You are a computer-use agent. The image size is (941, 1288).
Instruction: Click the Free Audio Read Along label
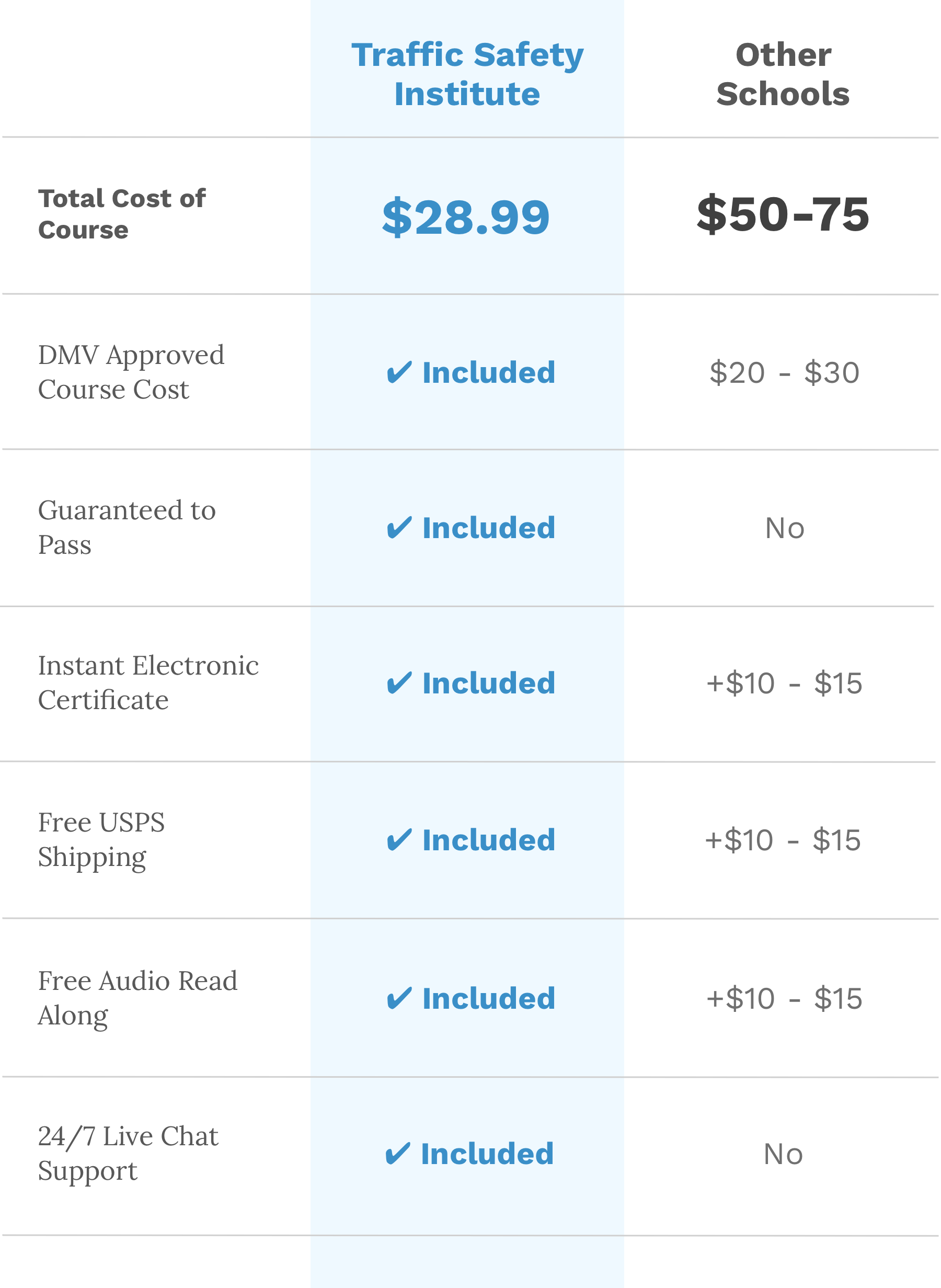point(138,999)
